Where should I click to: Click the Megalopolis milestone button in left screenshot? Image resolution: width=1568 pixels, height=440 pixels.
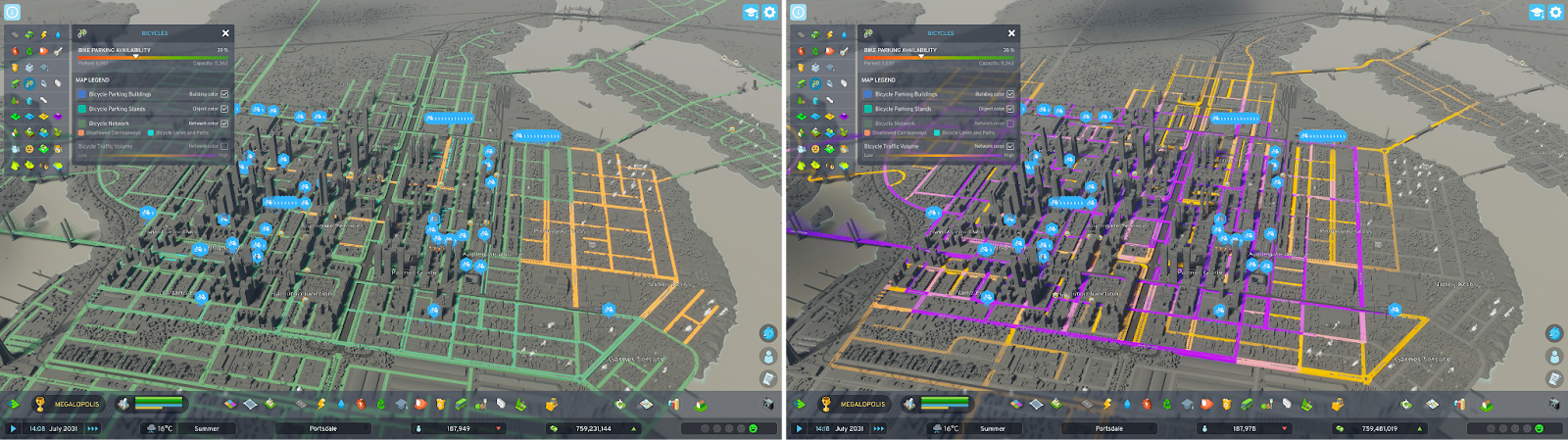(x=68, y=404)
